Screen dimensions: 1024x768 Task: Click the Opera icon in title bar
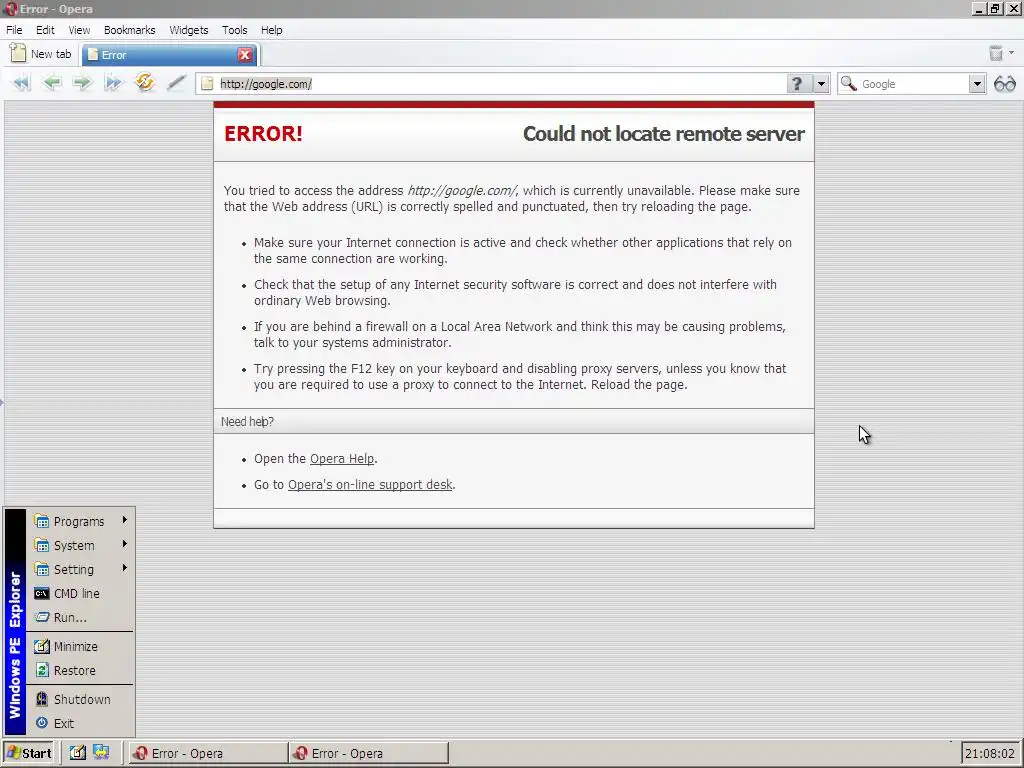(x=10, y=8)
